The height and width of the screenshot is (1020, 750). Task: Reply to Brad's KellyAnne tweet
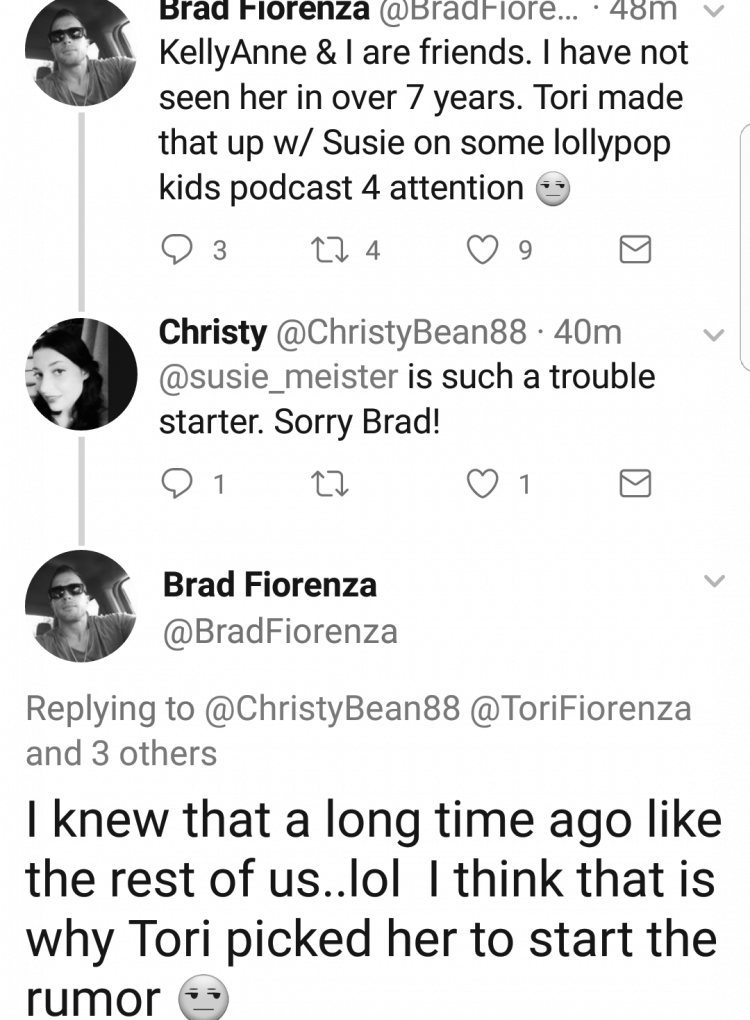point(177,250)
